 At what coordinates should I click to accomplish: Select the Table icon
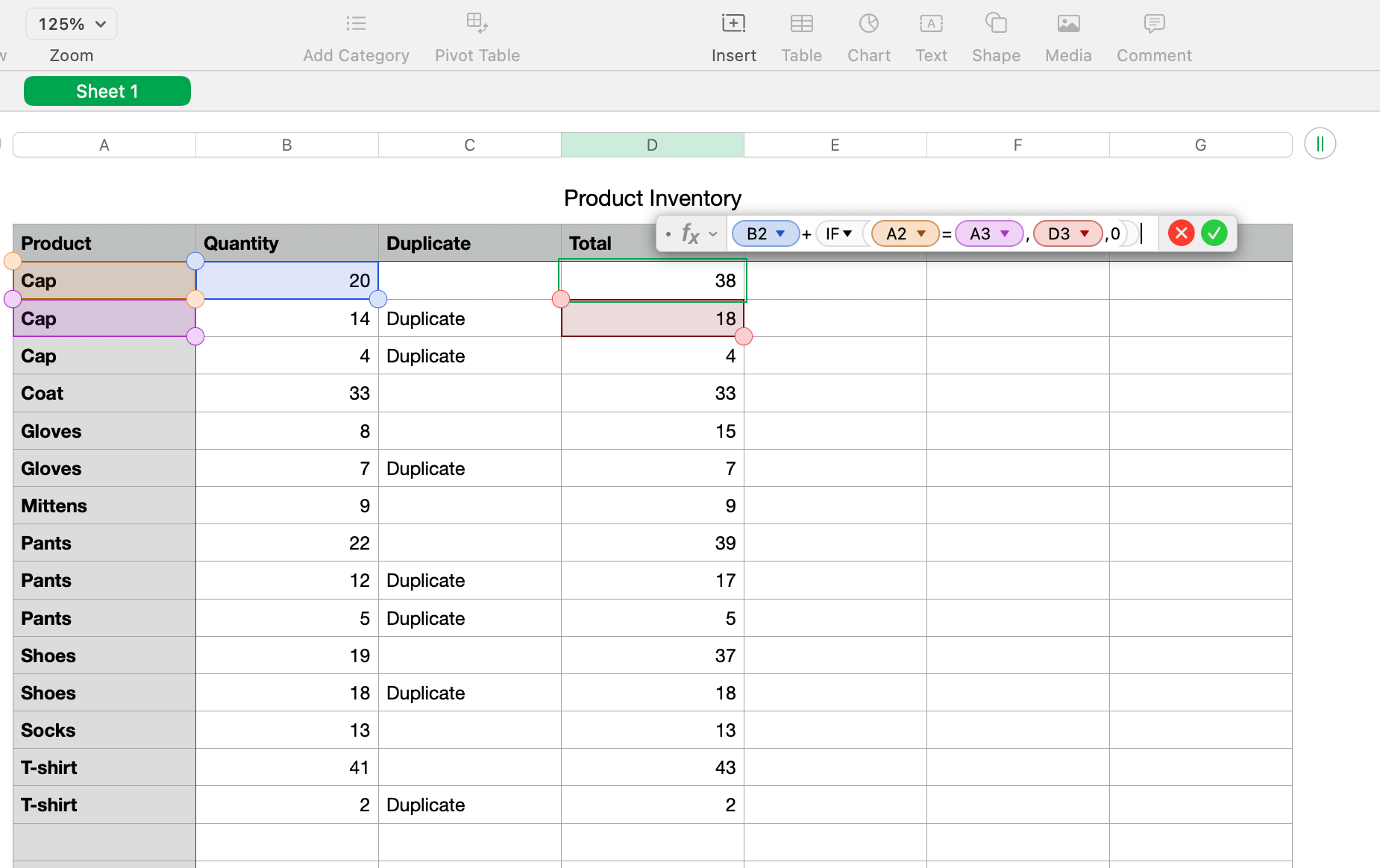[801, 23]
